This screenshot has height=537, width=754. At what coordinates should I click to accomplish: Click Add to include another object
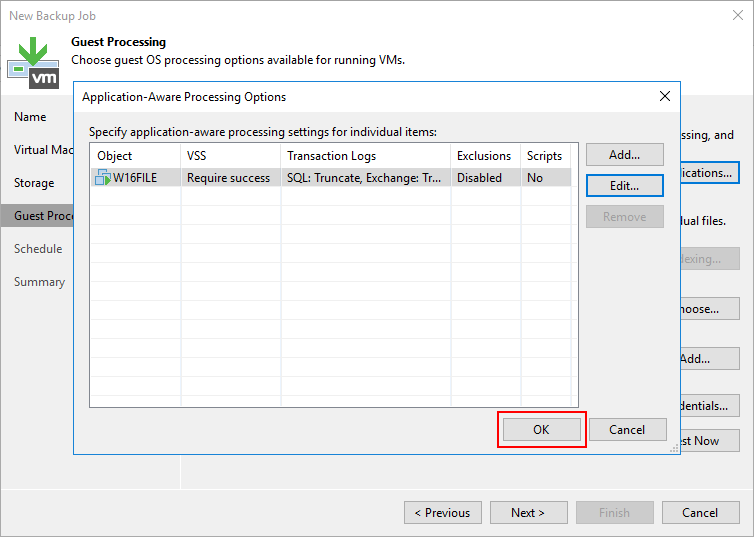click(624, 155)
